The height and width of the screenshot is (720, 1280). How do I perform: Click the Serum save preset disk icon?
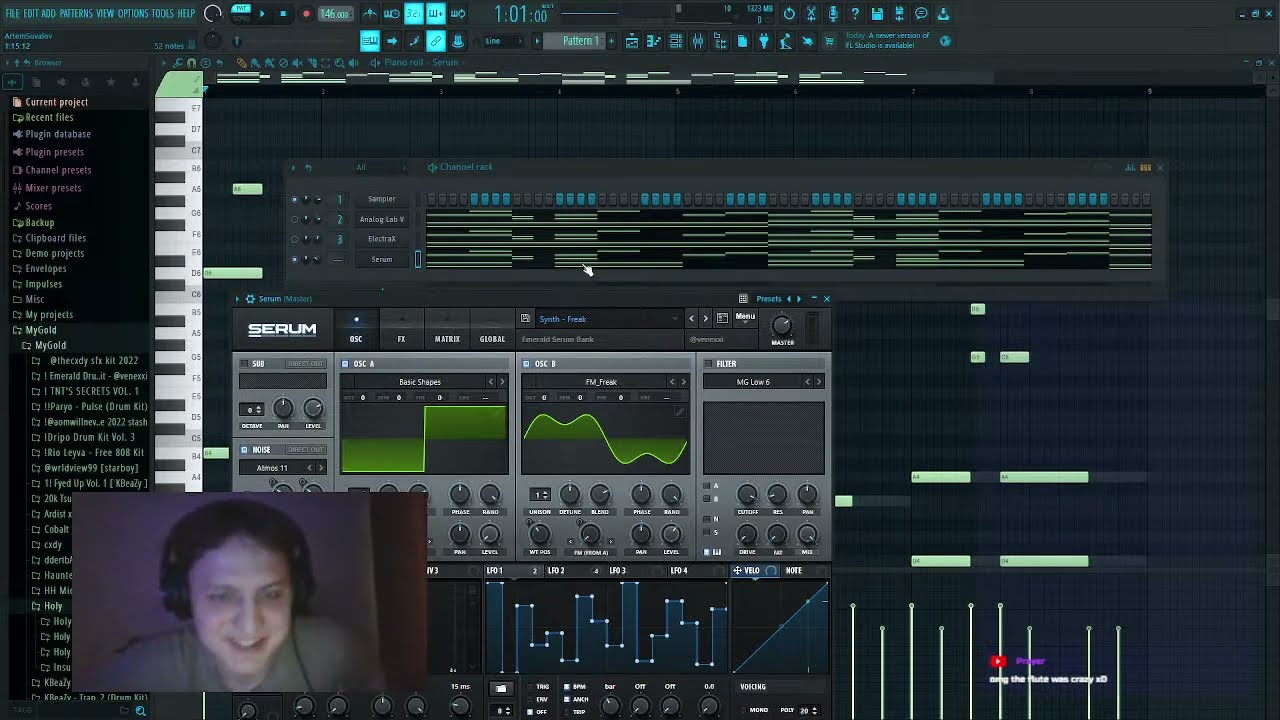click(525, 319)
